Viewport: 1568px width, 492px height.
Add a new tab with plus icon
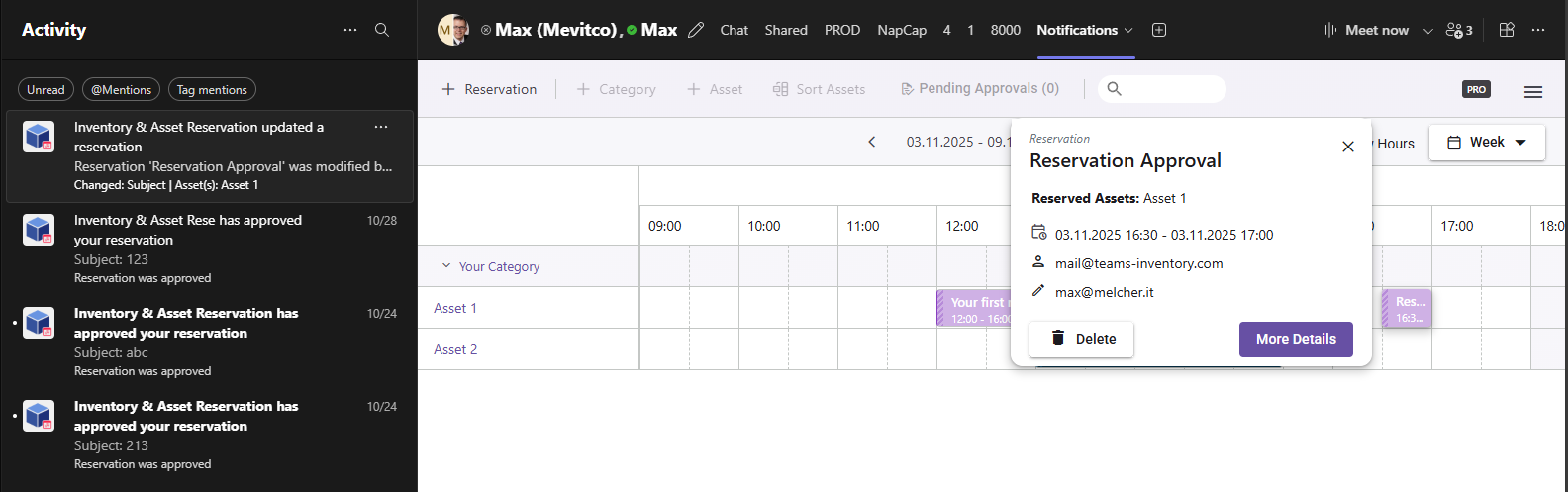(1159, 30)
